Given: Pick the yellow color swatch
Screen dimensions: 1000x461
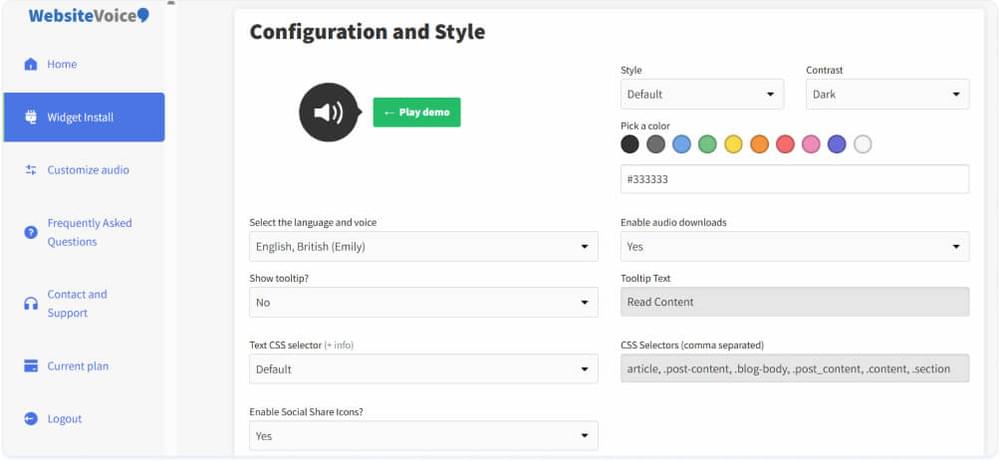Looking at the screenshot, I should (733, 145).
